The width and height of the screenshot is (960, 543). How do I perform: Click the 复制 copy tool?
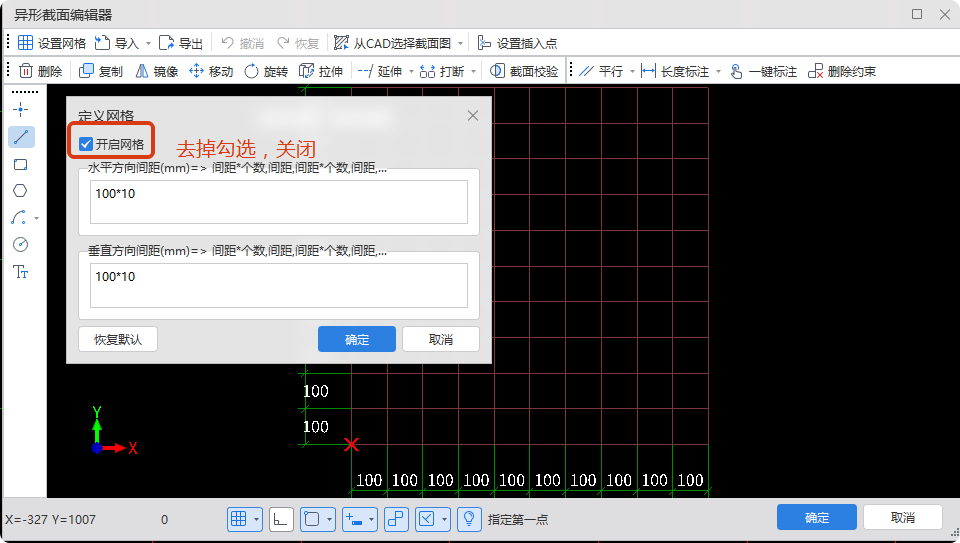click(101, 71)
